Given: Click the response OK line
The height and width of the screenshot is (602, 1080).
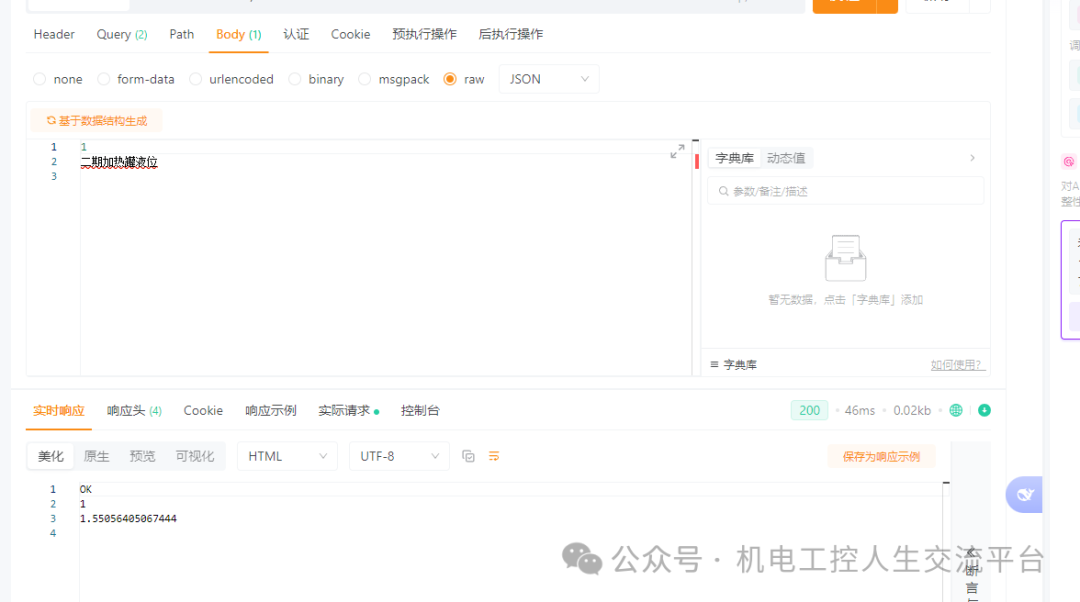Looking at the screenshot, I should click(85, 489).
